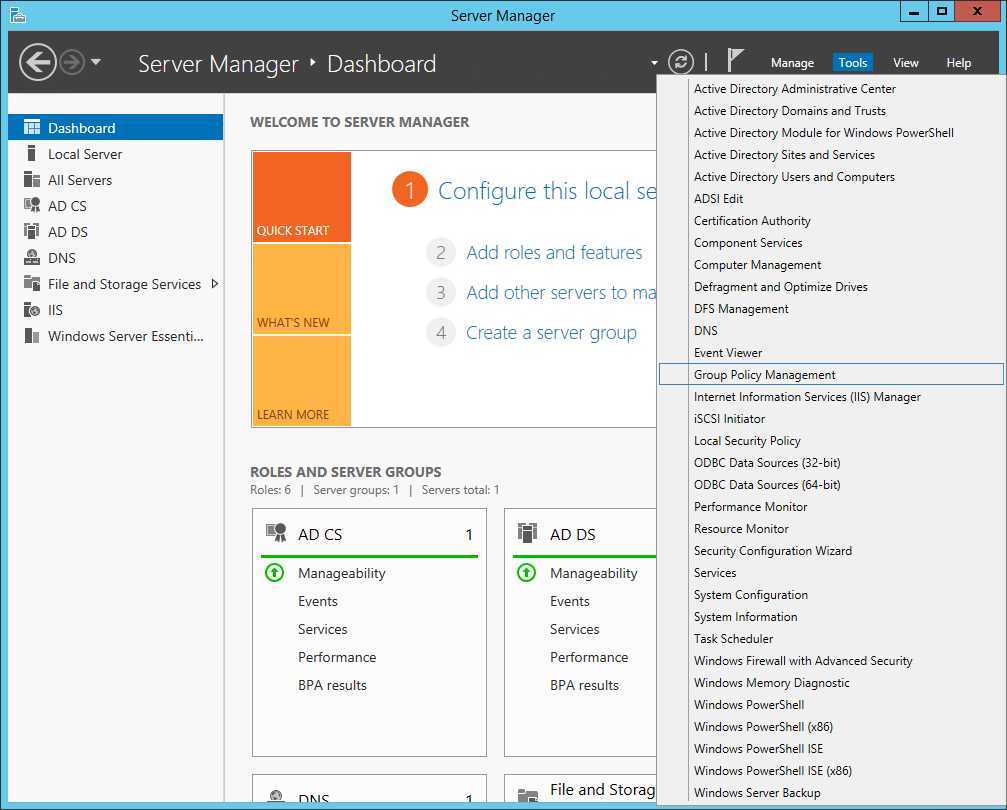Select File and Storage Services sidebar icon
This screenshot has width=1007, height=810.
(x=31, y=283)
